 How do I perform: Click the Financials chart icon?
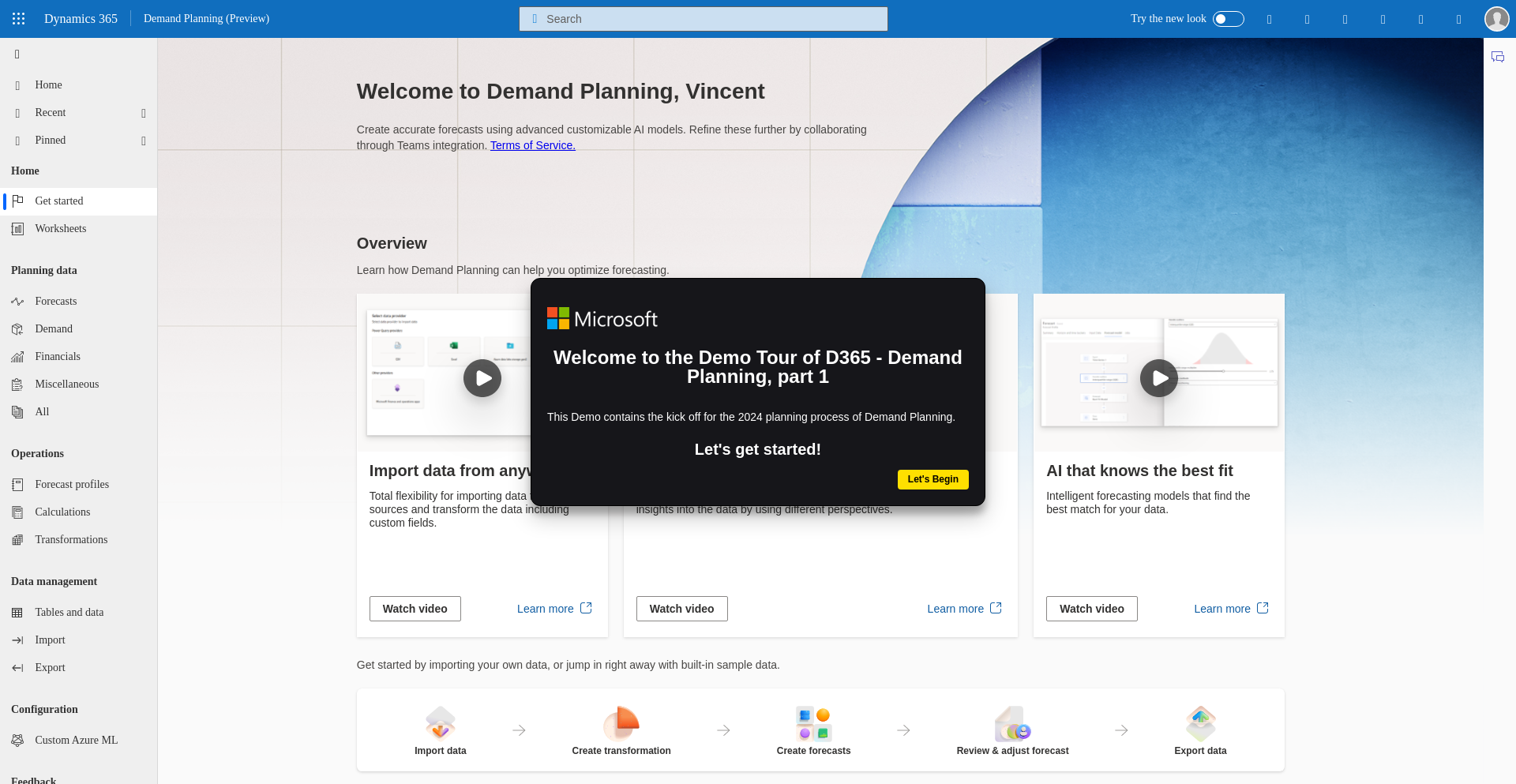pos(17,357)
